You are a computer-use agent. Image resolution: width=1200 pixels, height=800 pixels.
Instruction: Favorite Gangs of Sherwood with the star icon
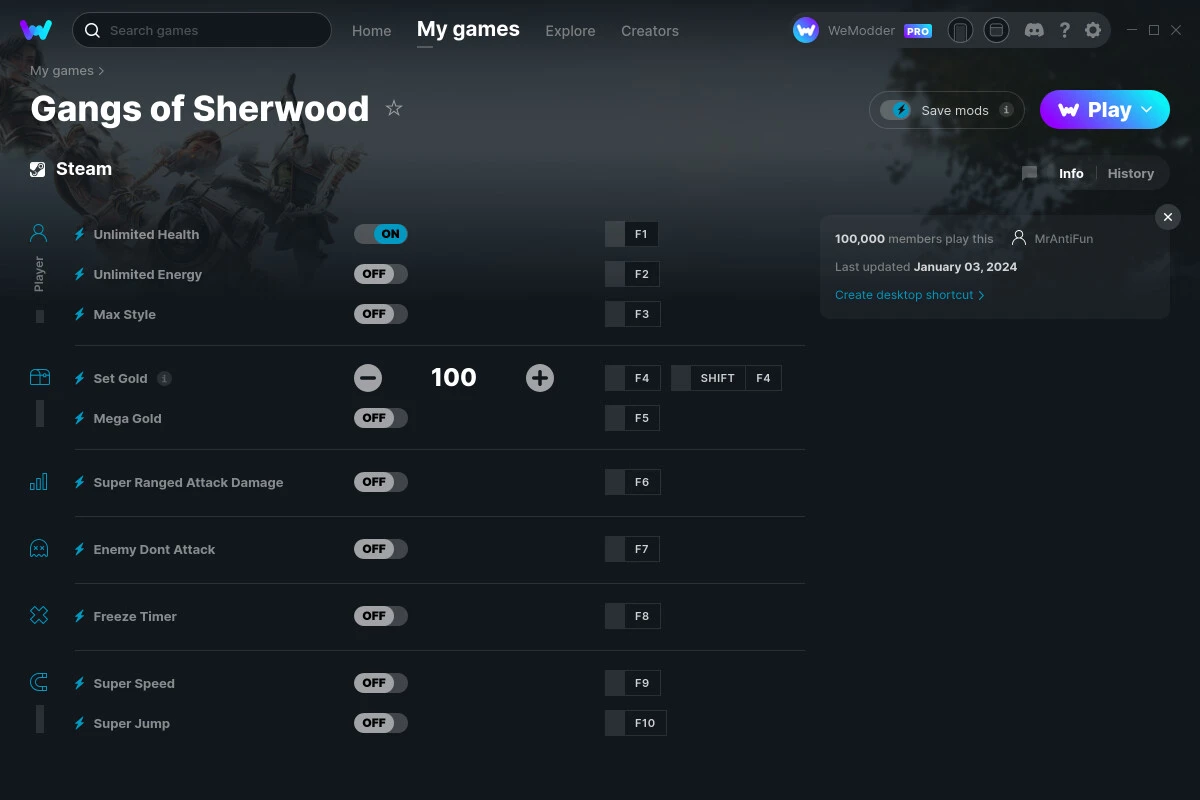[394, 108]
